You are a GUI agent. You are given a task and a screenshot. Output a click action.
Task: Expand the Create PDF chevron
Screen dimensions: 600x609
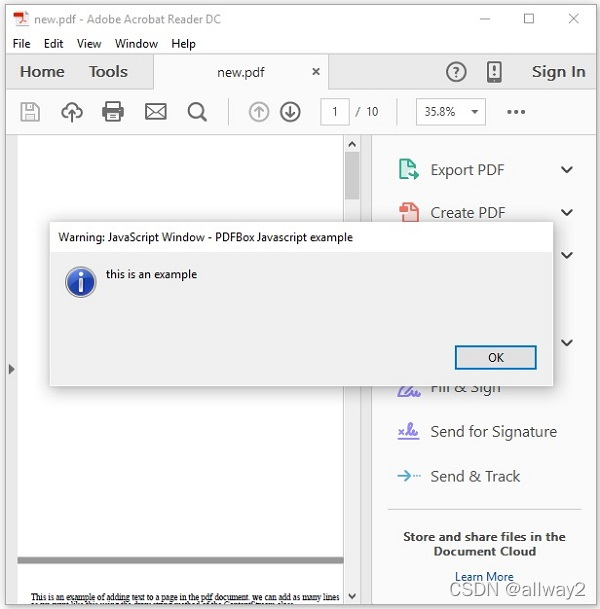[x=567, y=212]
